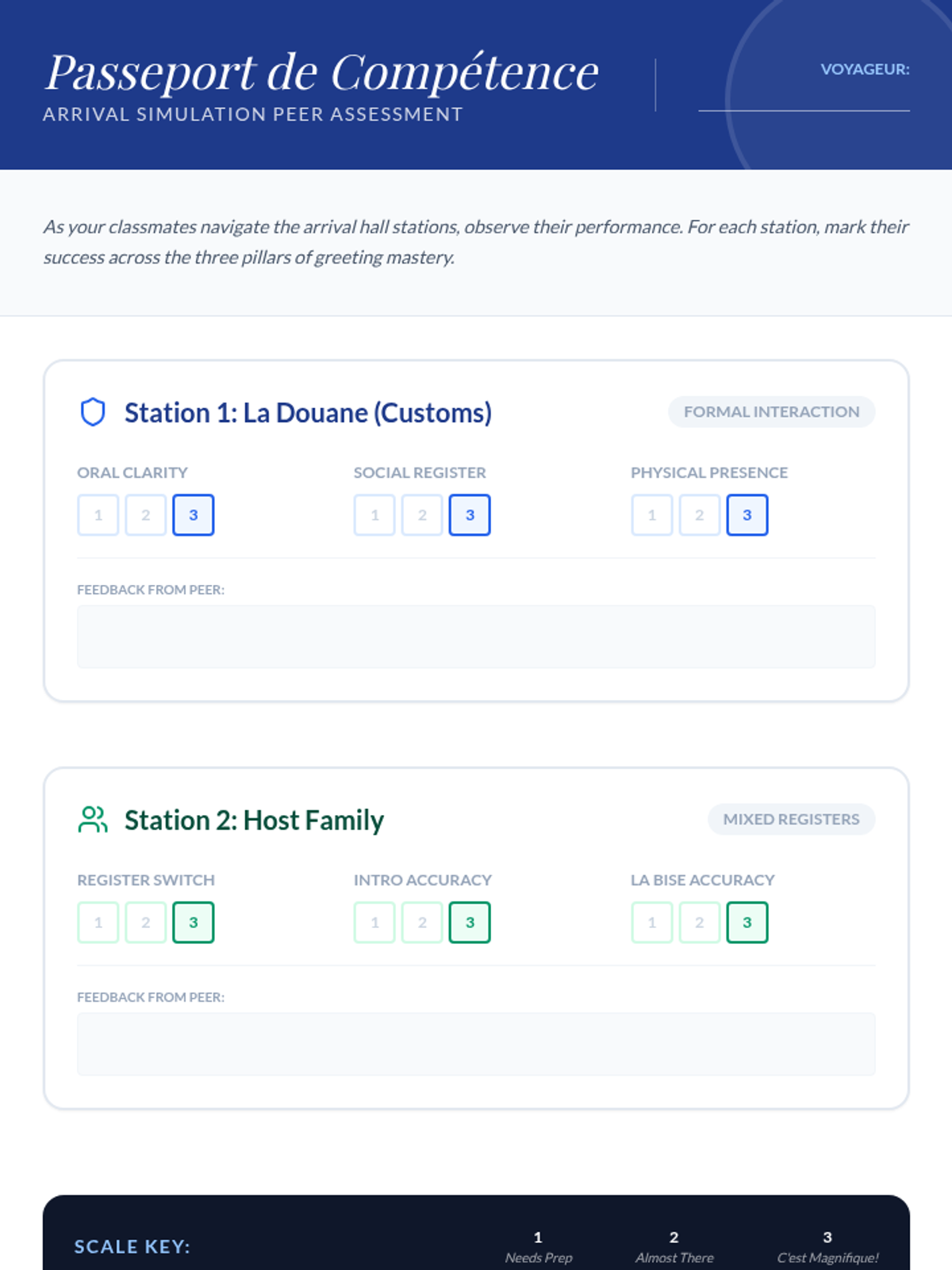The image size is (952, 1270).
Task: Click the shield icon beside Station 1
Action: point(93,412)
